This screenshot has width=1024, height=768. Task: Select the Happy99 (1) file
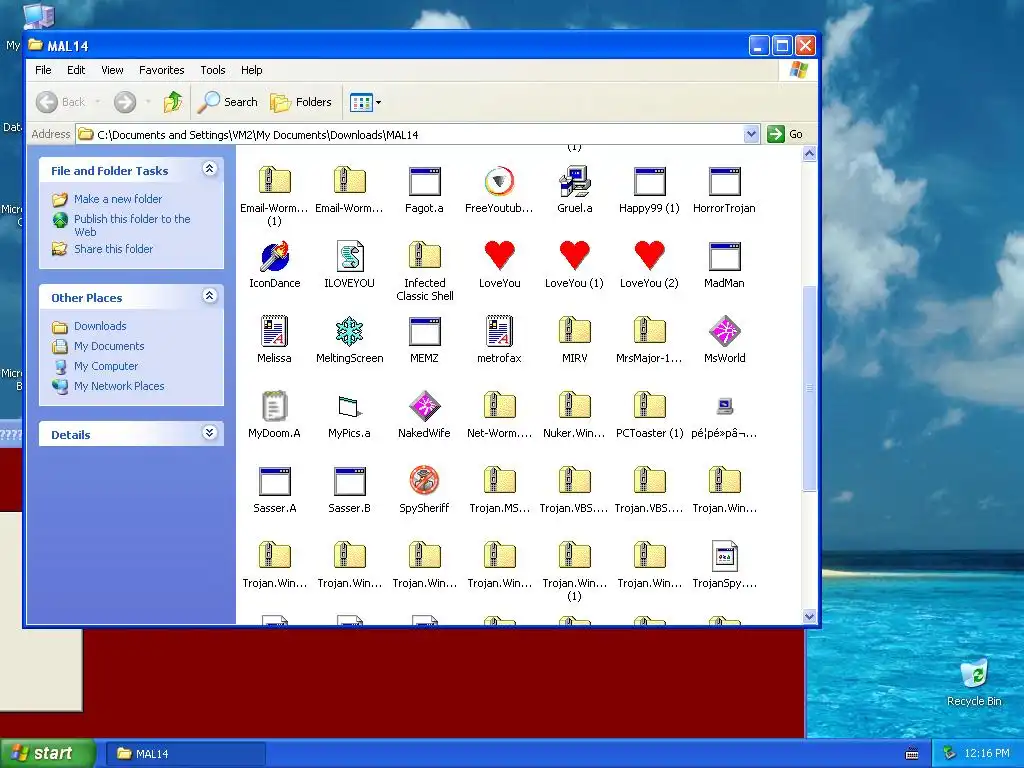649,181
